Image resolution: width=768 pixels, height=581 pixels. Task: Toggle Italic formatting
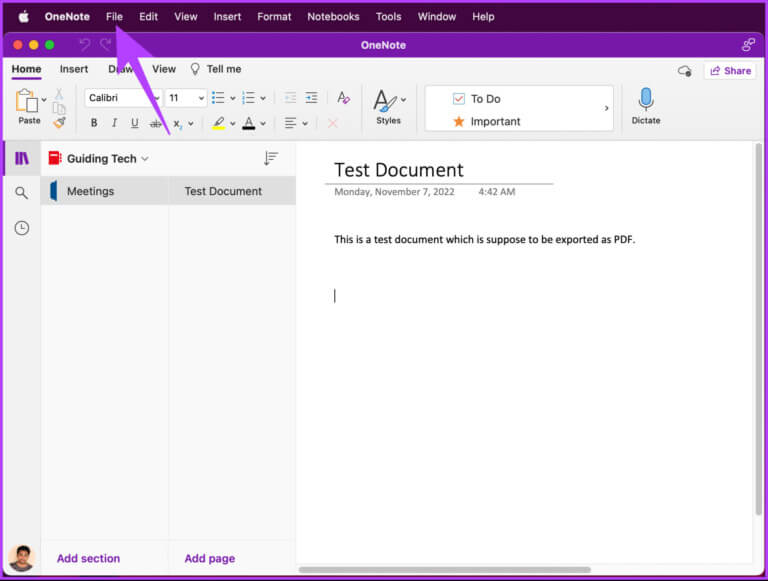click(x=114, y=123)
